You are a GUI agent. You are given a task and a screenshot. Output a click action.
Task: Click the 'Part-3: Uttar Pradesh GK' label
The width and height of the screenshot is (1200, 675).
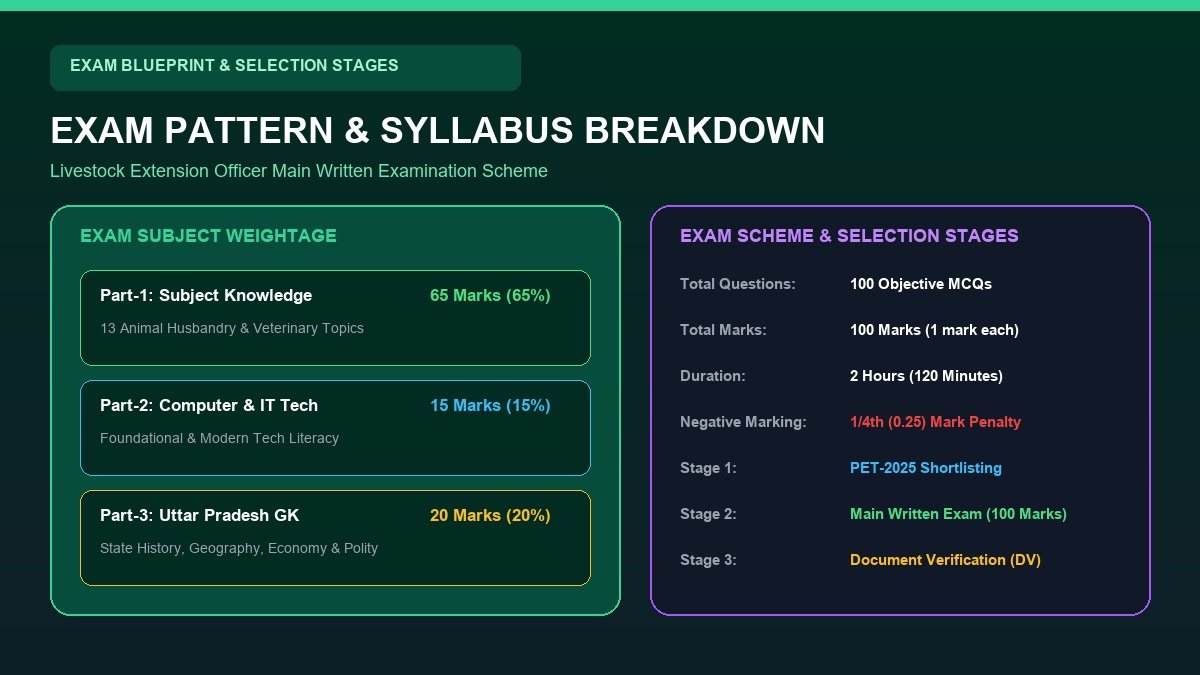(199, 516)
